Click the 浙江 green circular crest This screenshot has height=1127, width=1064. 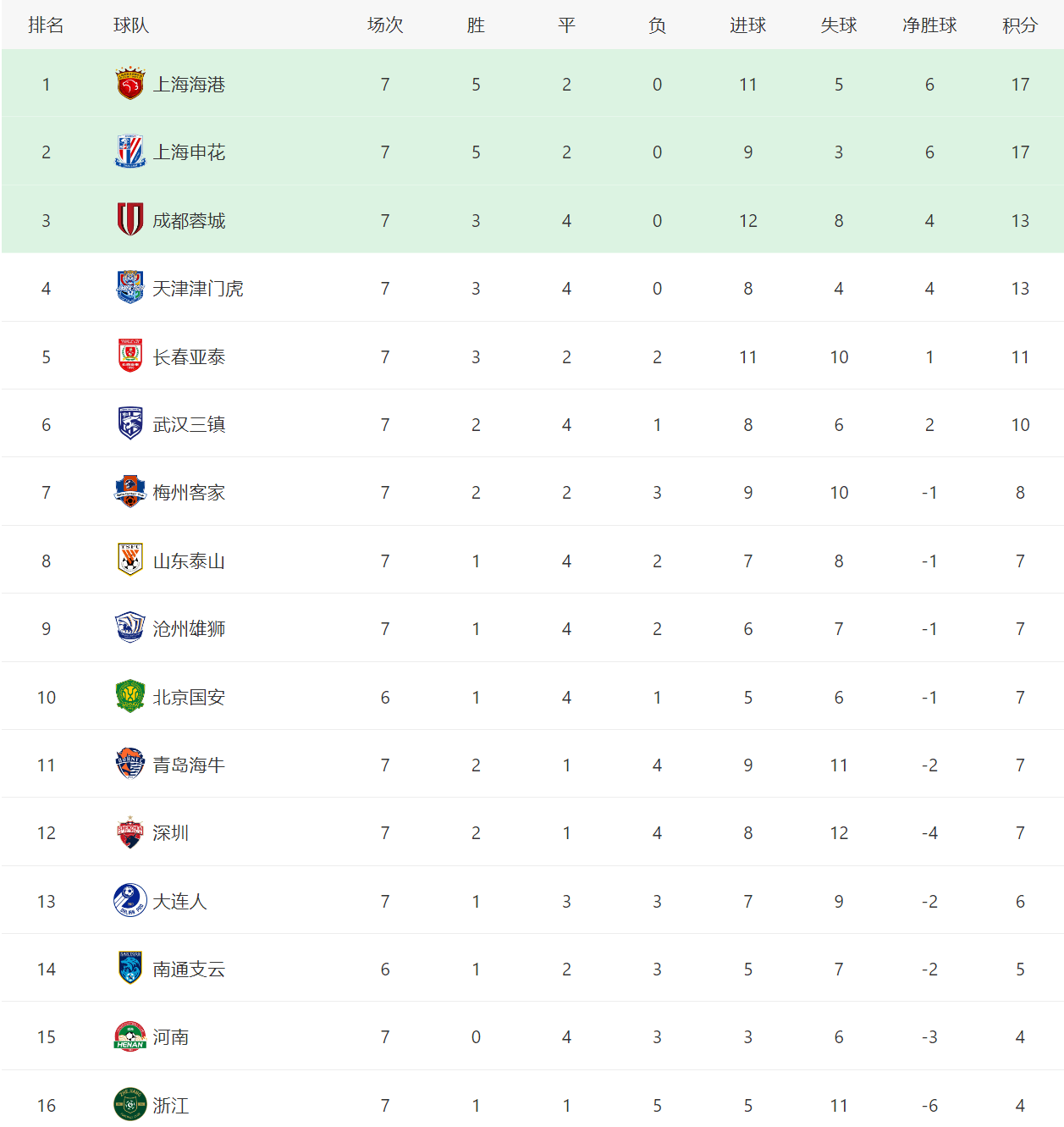coord(130,1105)
